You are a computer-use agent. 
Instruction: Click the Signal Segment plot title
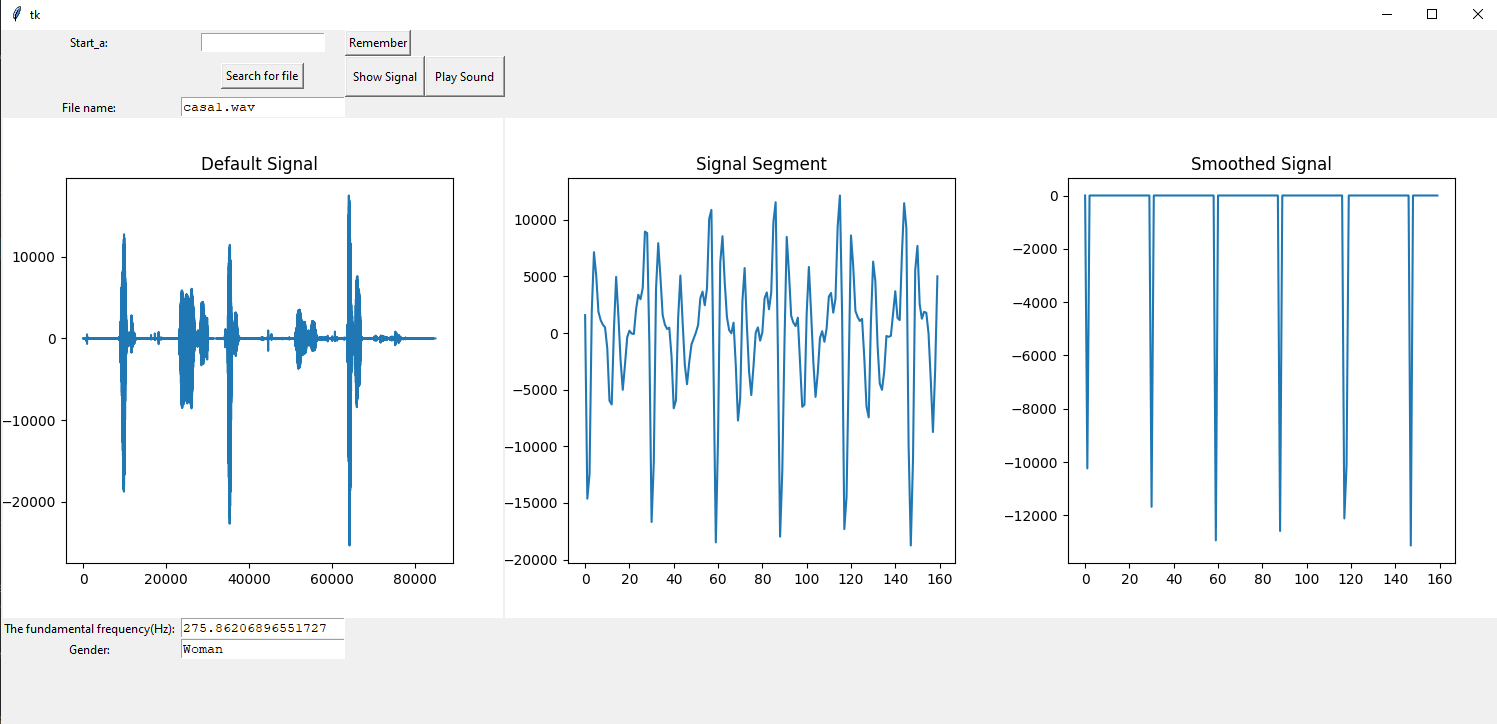760,163
